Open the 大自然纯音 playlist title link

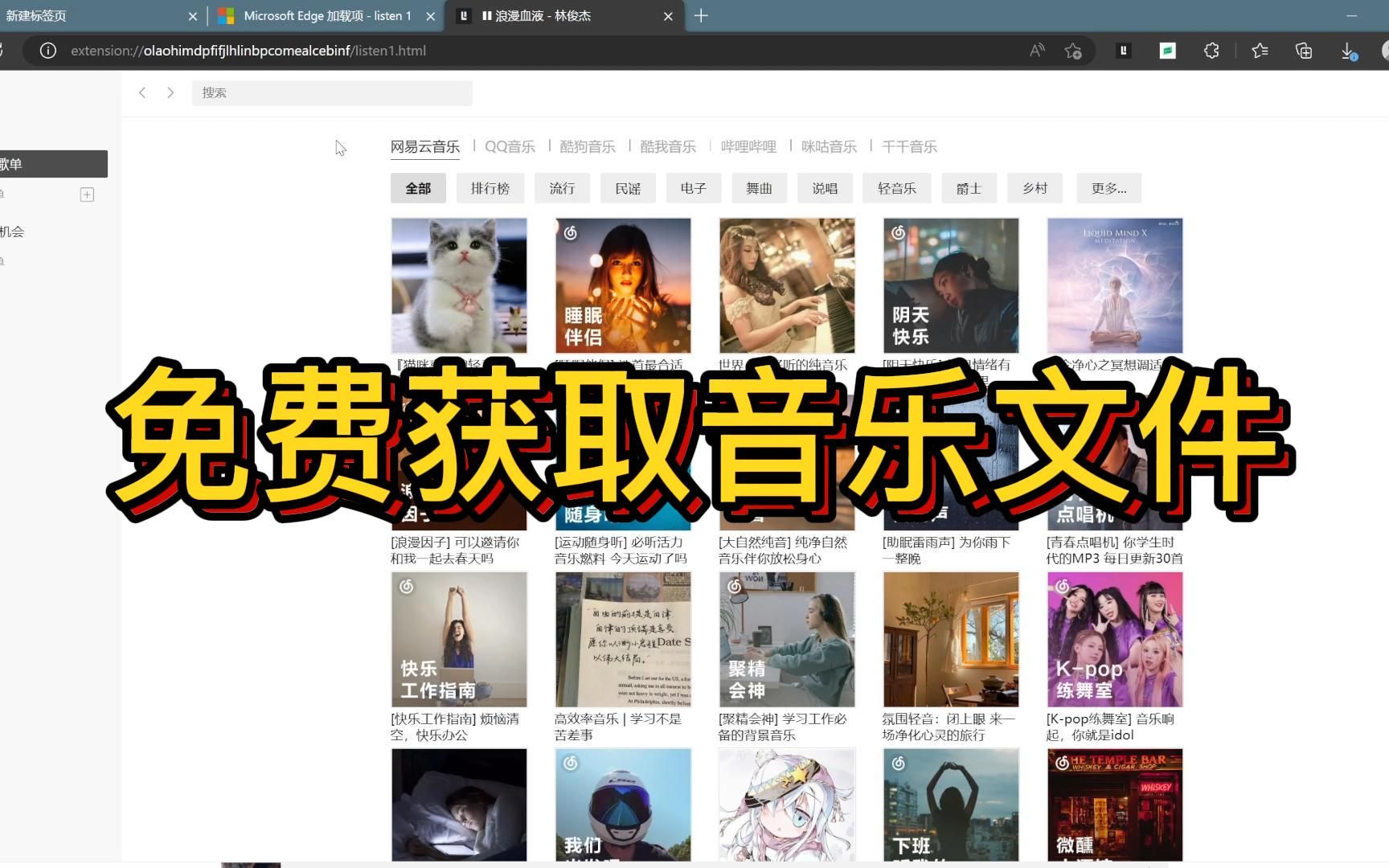click(x=783, y=551)
